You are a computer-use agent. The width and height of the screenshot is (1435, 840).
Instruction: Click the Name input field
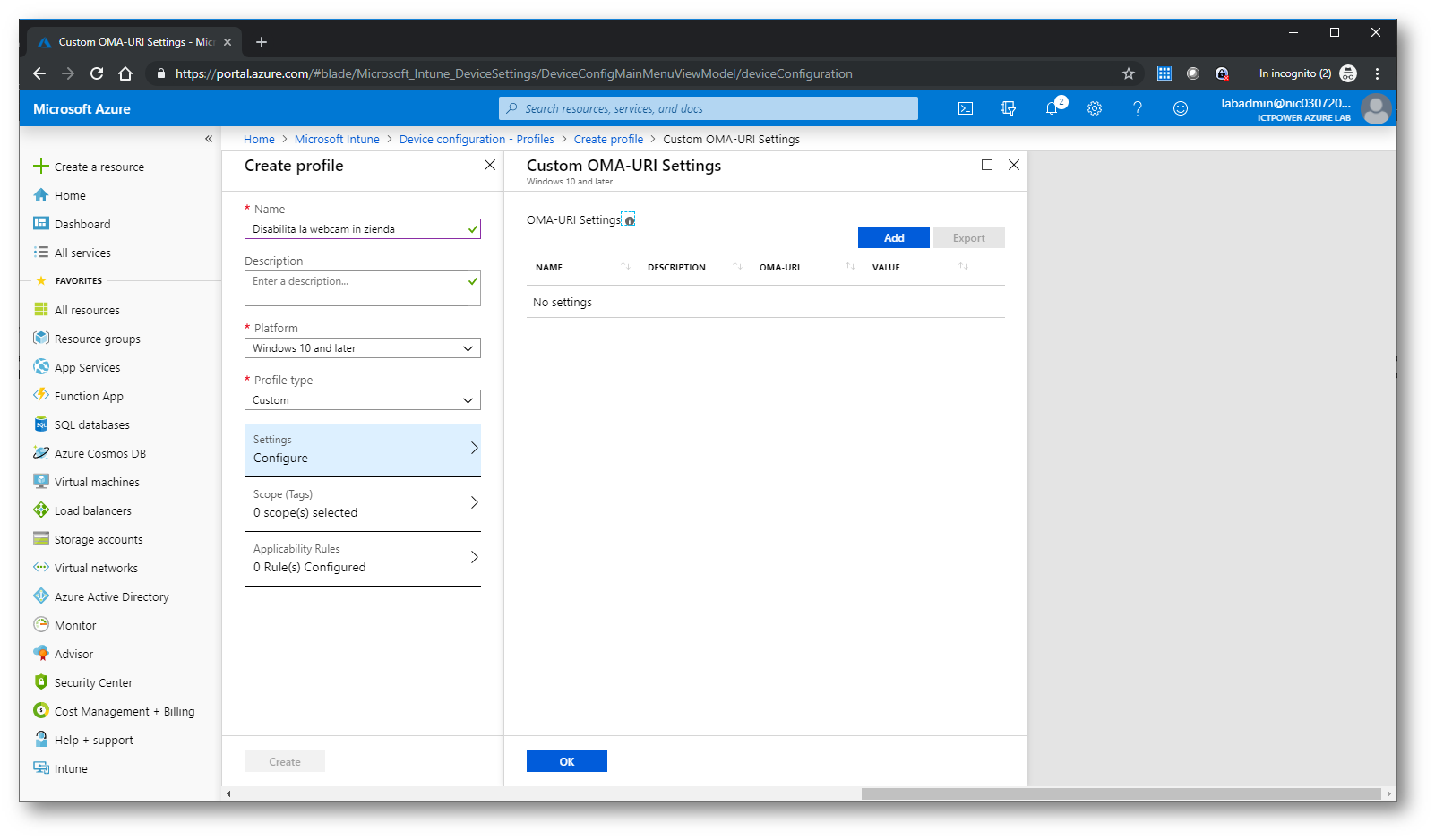click(363, 229)
